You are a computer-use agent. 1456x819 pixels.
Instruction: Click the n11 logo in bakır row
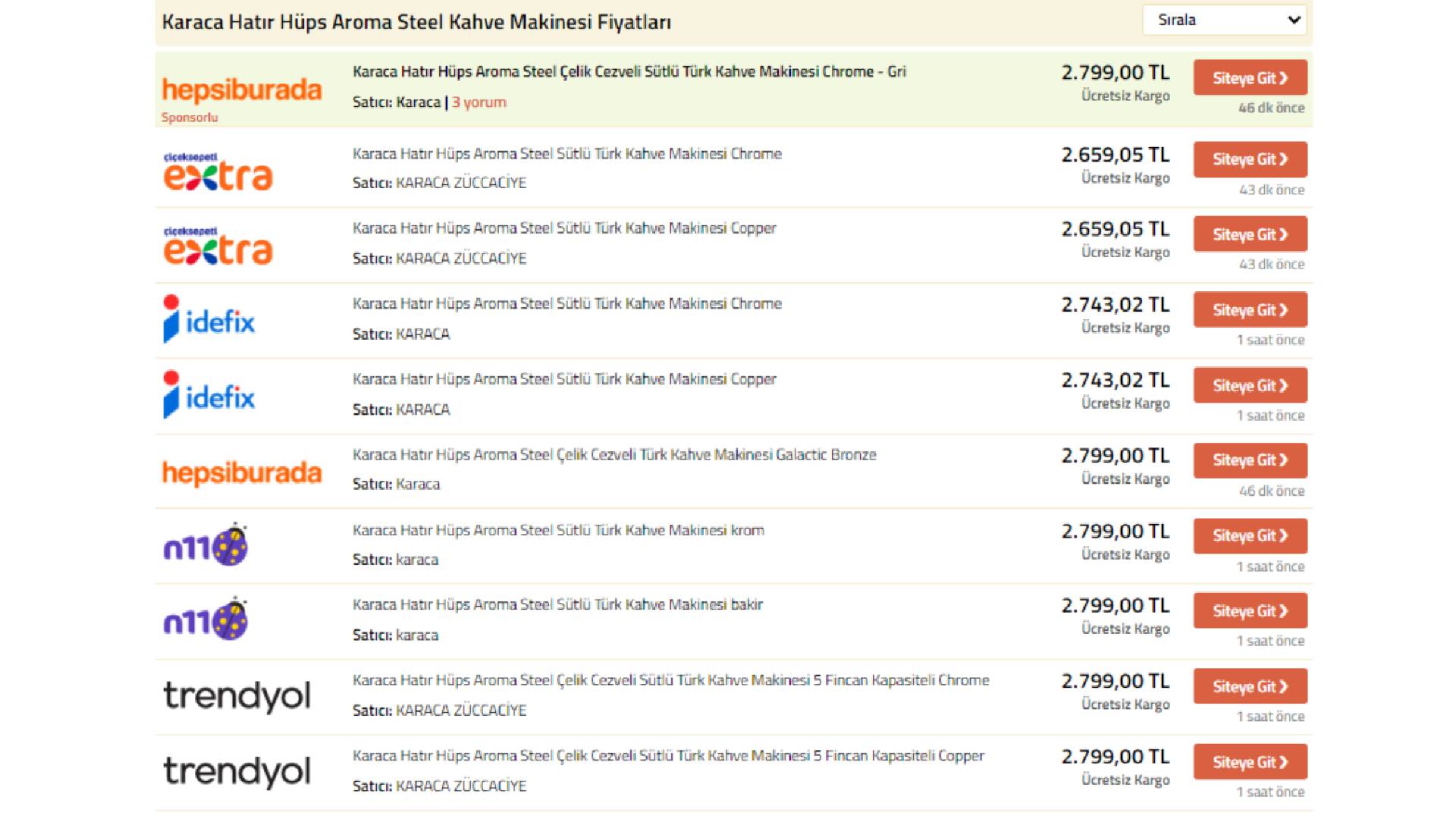[x=206, y=619]
